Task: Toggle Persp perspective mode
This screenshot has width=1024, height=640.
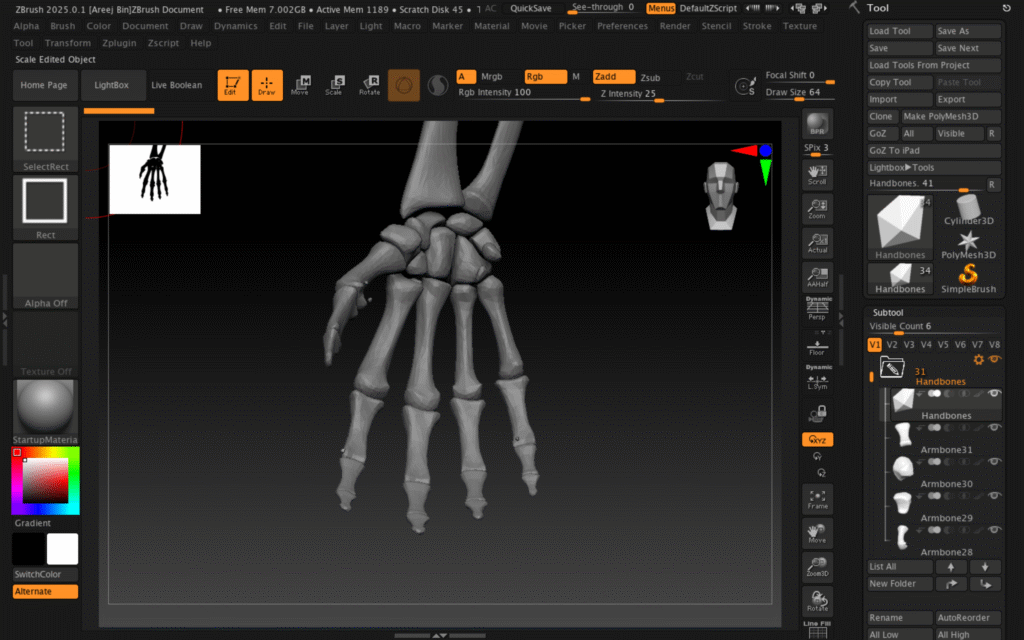Action: coord(817,310)
